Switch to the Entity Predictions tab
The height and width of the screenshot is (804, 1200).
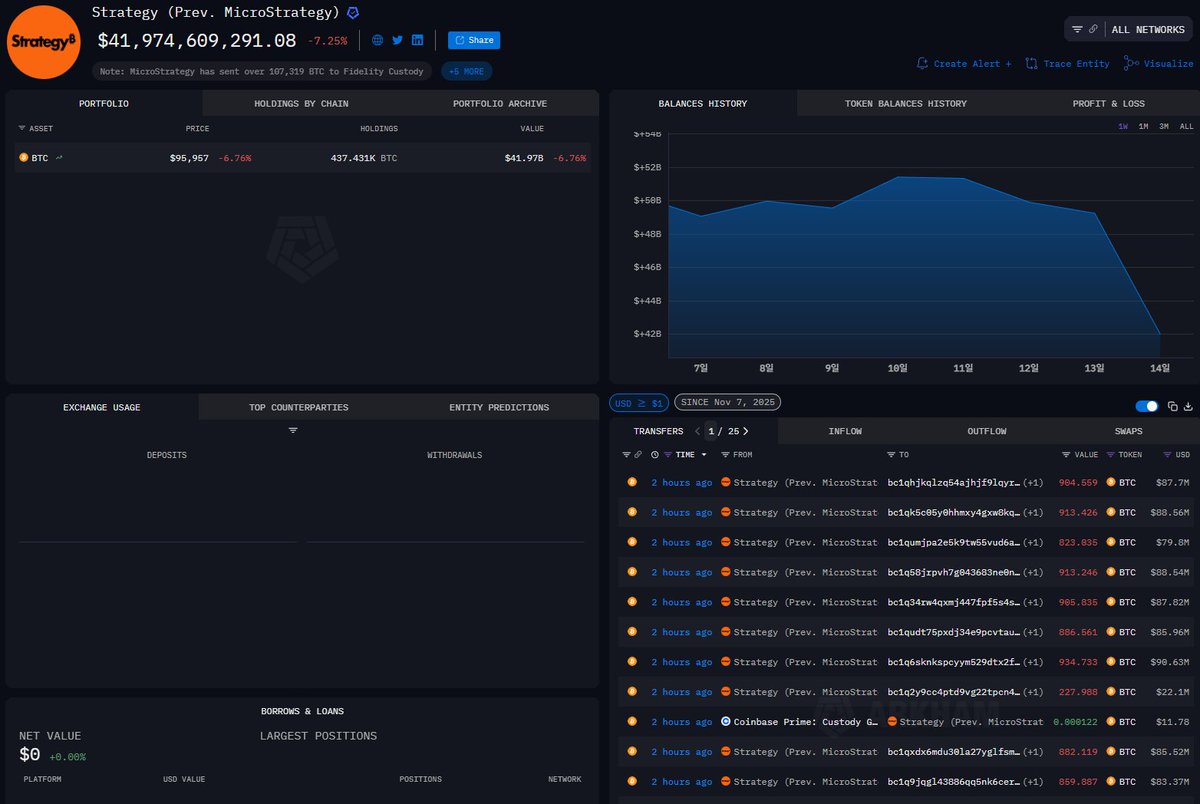pos(499,407)
